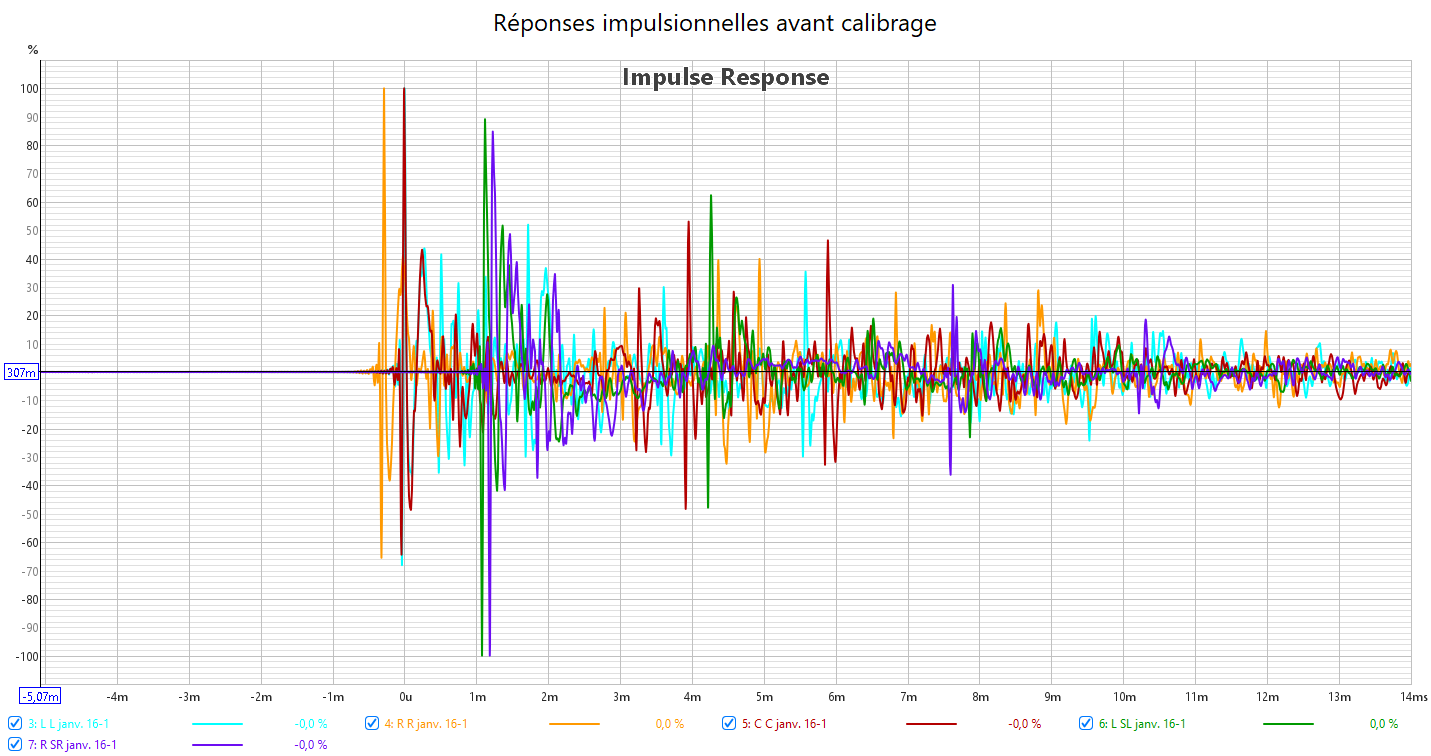Click the -5,07m time axis start field
This screenshot has height=756, width=1431.
[40, 696]
